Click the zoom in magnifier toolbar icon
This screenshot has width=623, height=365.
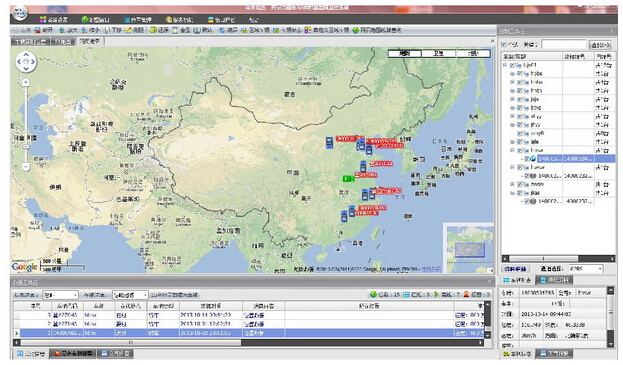pyautogui.click(x=62, y=30)
